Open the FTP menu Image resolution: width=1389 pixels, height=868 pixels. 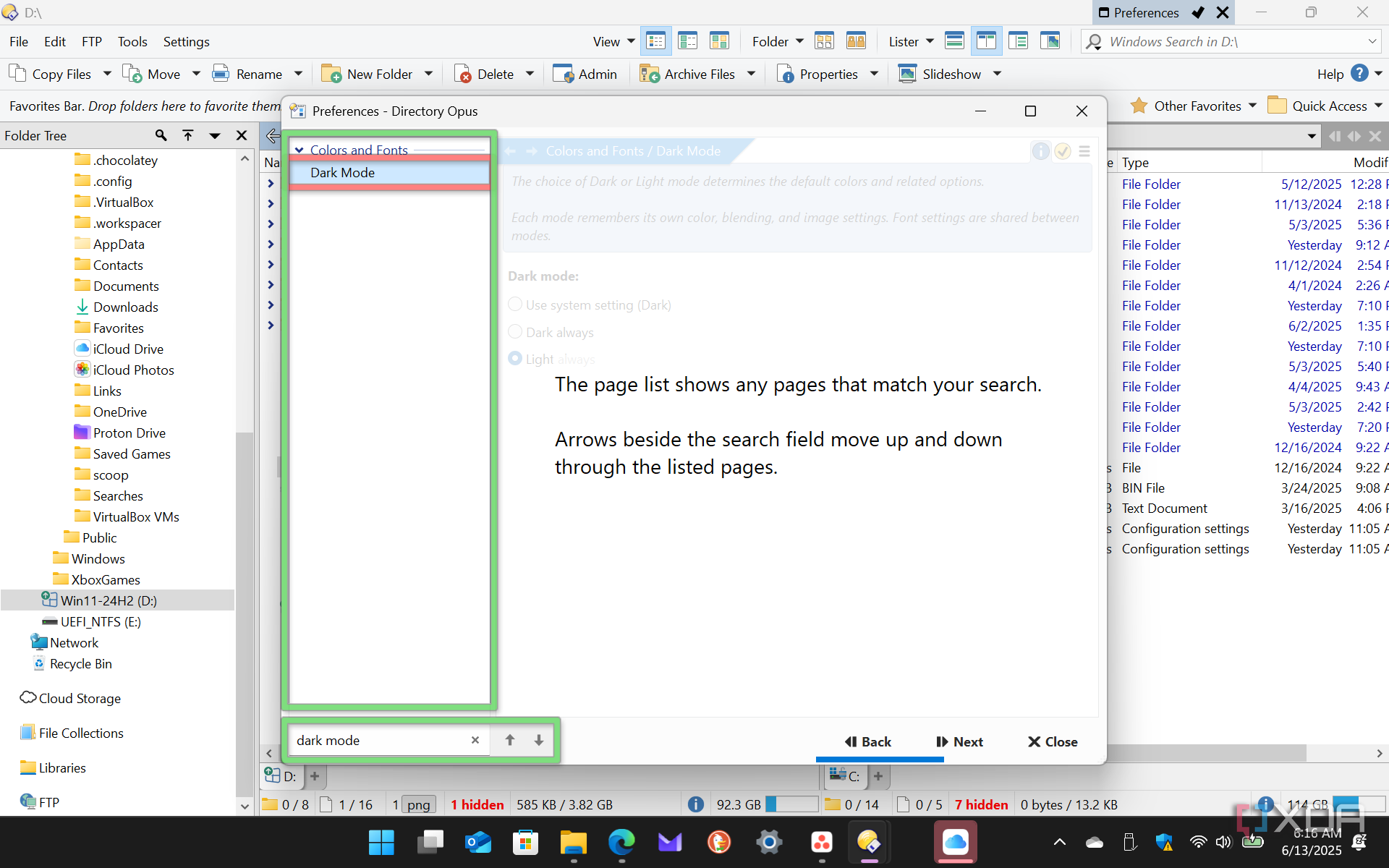(92, 41)
